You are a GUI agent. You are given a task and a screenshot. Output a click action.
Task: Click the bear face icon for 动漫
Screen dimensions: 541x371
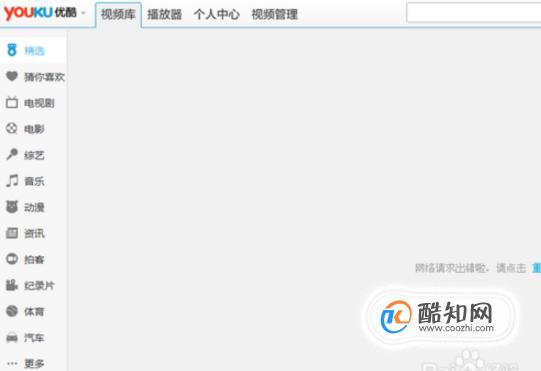pyautogui.click(x=12, y=207)
